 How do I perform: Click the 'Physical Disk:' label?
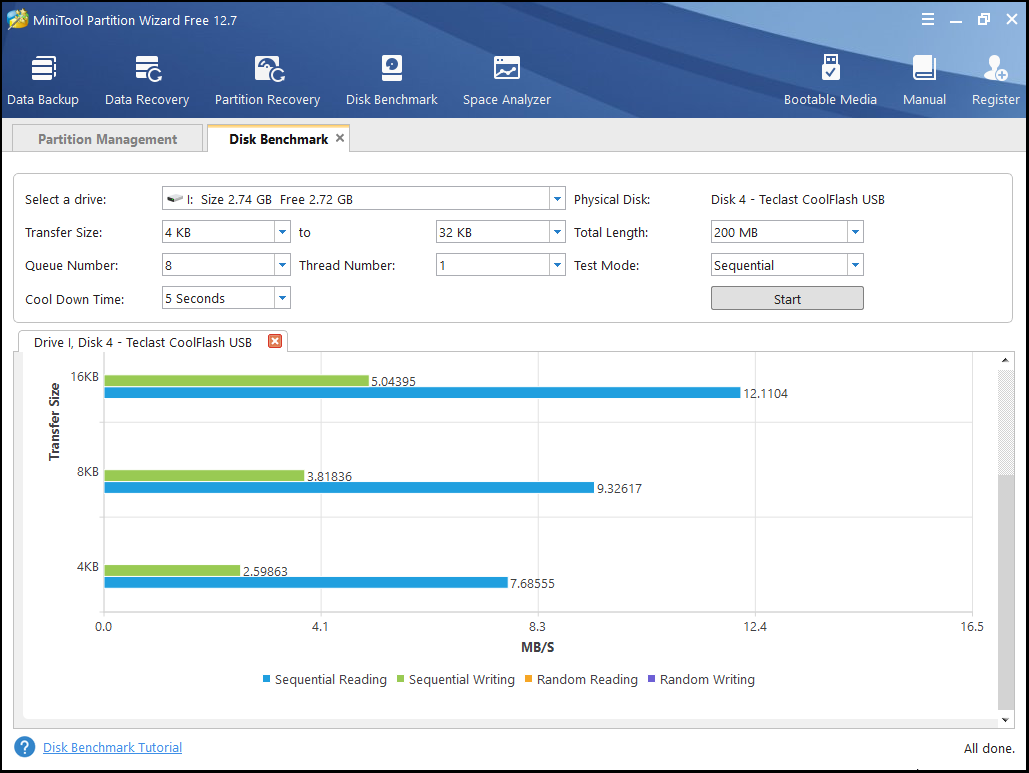[x=612, y=199]
